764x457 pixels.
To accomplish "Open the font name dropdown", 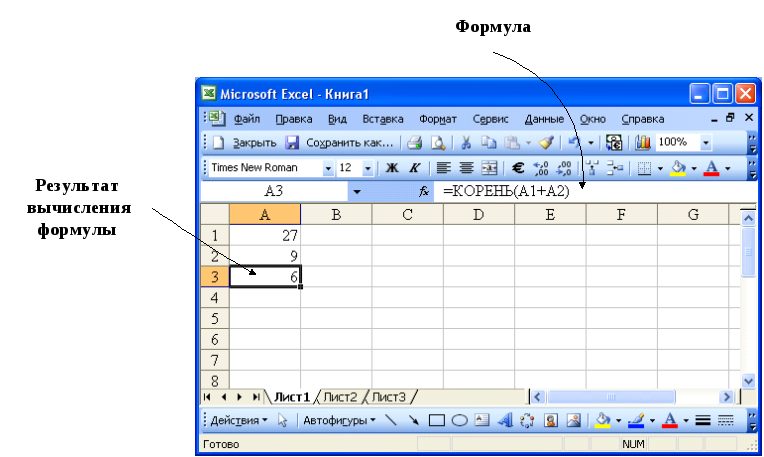I will pyautogui.click(x=328, y=169).
